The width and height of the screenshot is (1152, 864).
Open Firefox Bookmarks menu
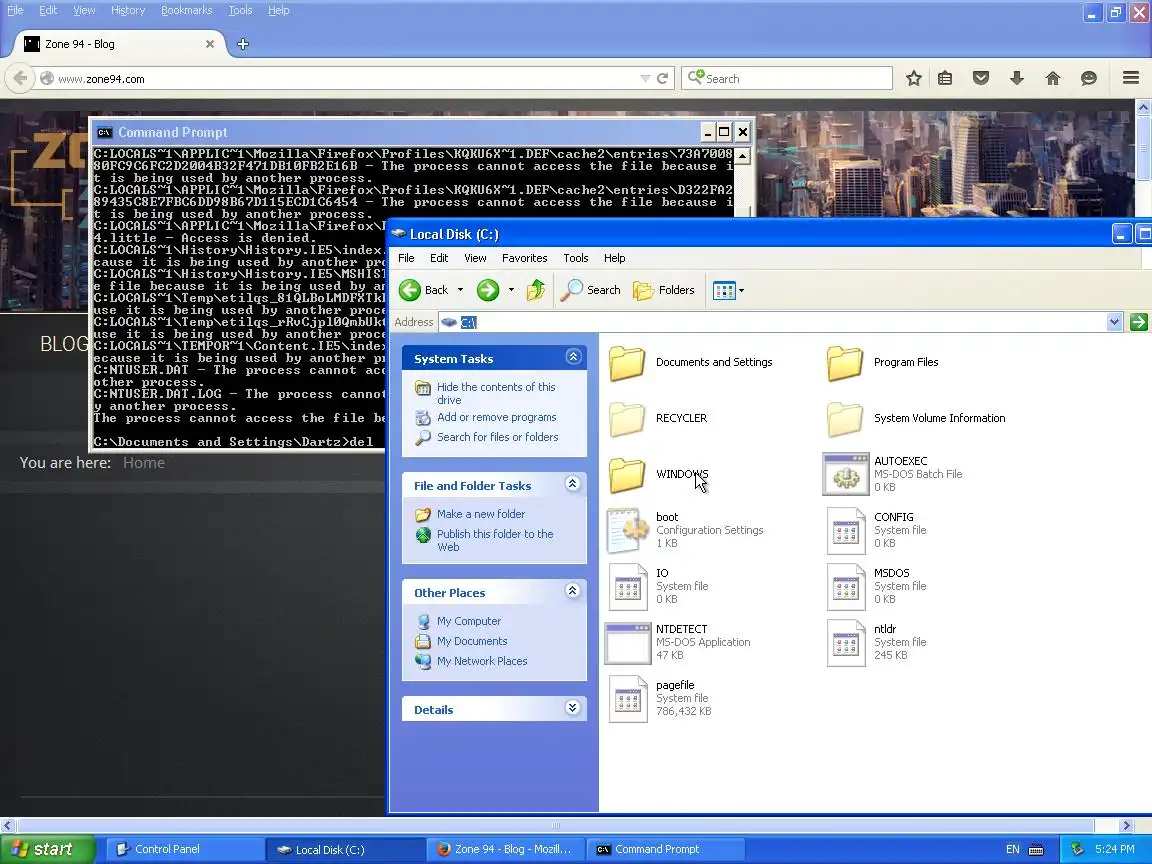coord(187,10)
